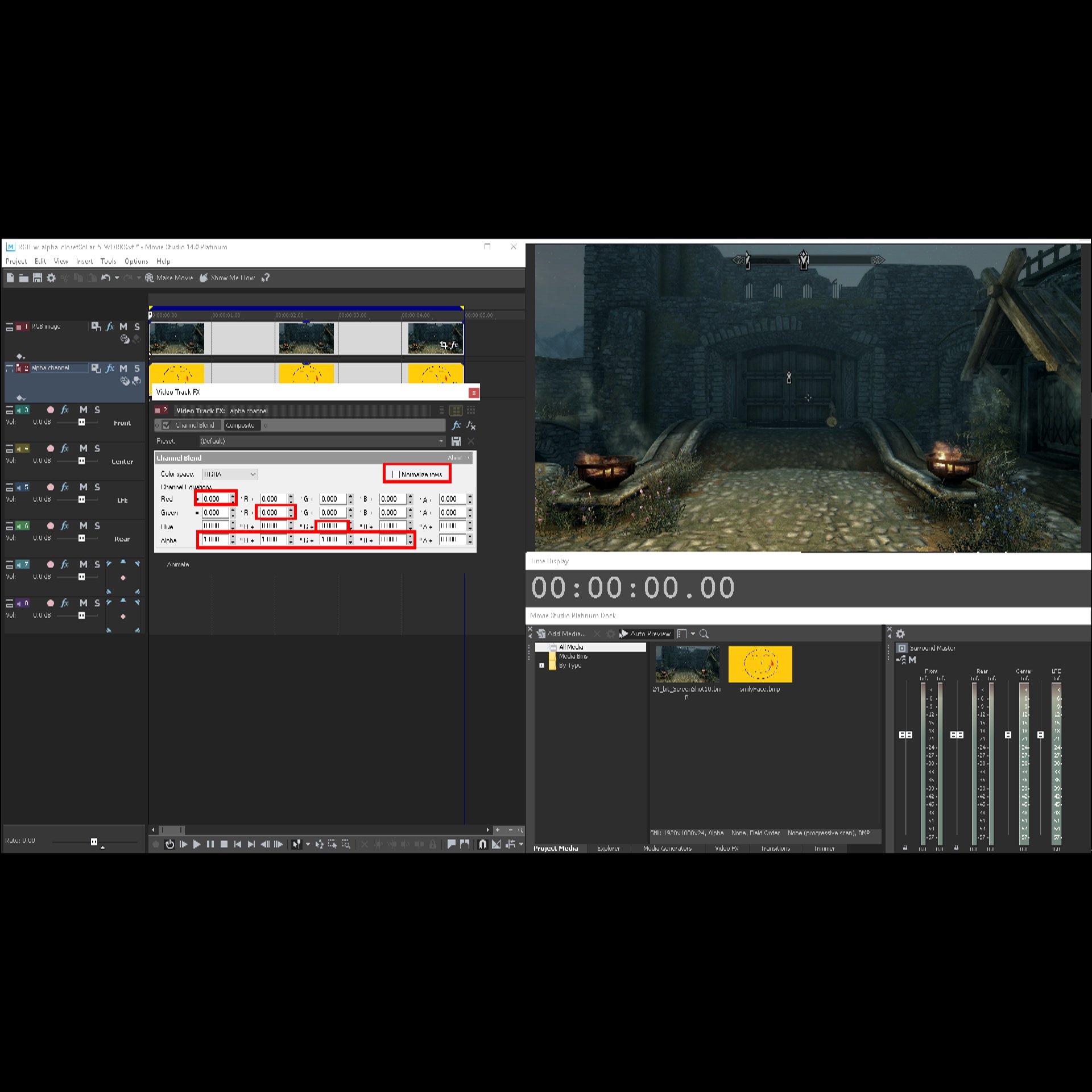Open Project Media views dropdown arrow
The height and width of the screenshot is (1092, 1092).
click(693, 634)
